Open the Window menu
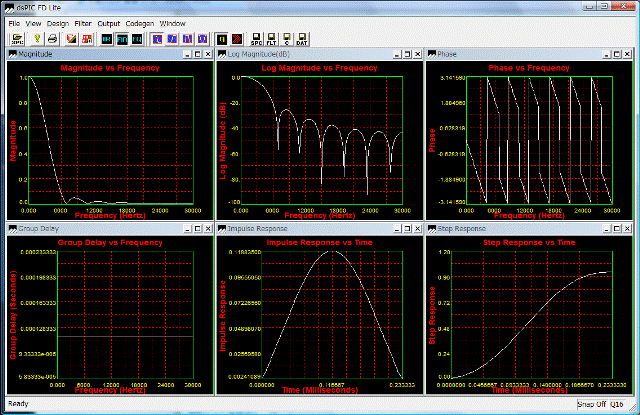 coord(172,21)
